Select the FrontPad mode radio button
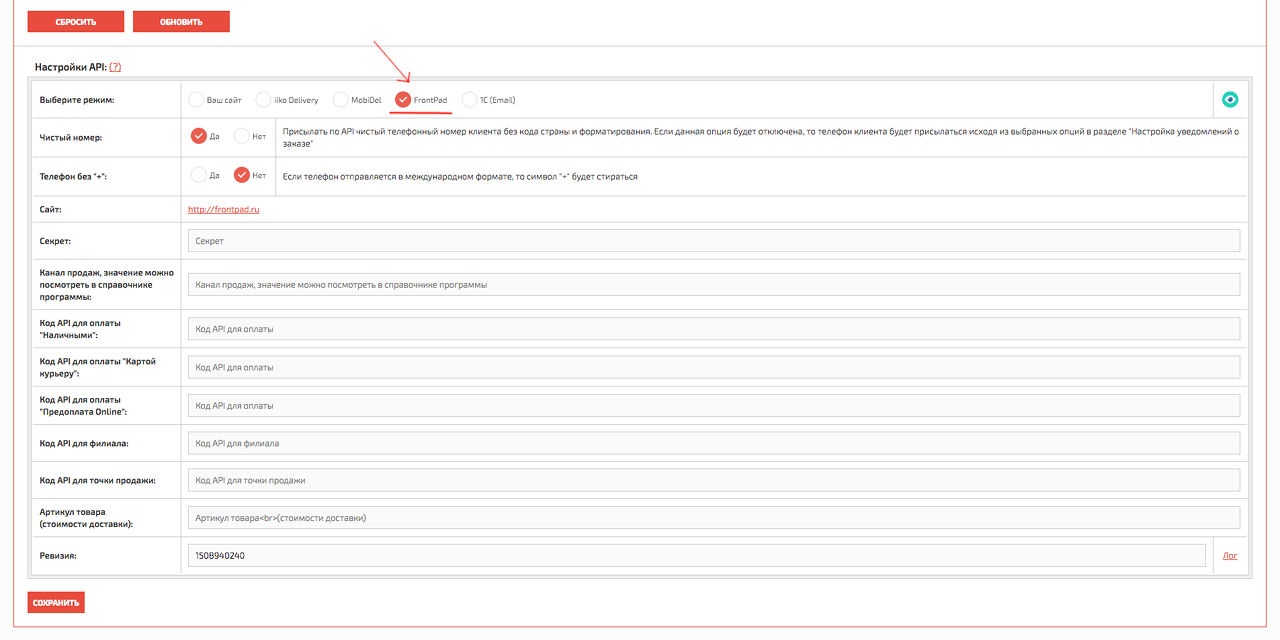 pyautogui.click(x=403, y=100)
